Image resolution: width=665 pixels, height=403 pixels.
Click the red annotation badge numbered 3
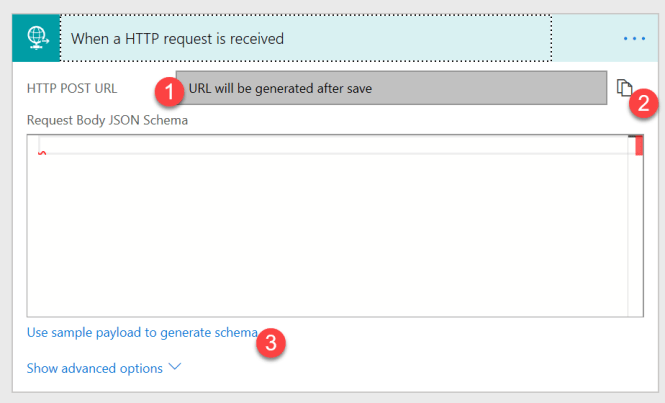[271, 342]
